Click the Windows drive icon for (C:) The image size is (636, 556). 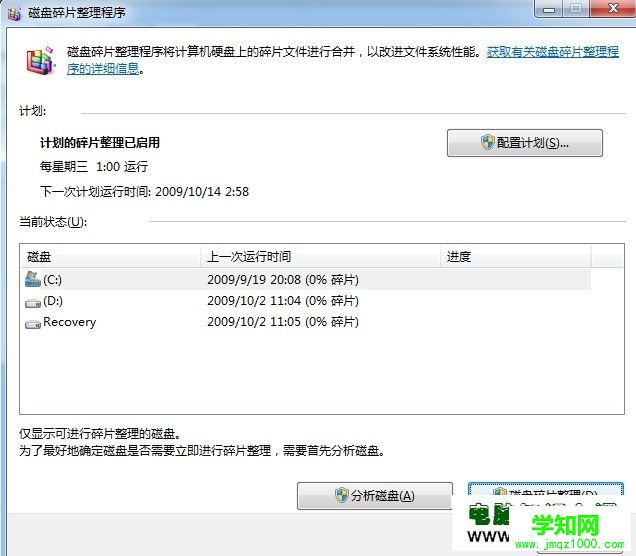pos(33,280)
